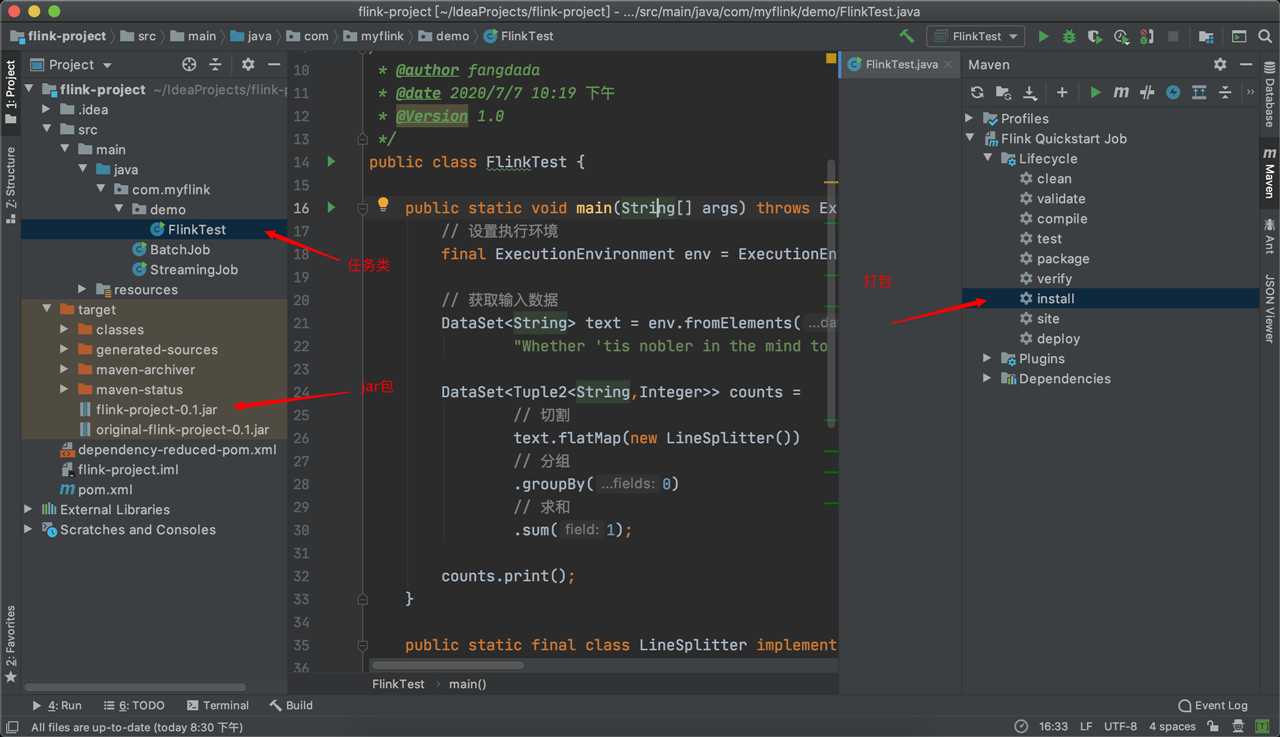Open the FlinkTest run configuration dropdown
Screen dimensions: 1280x737
pyautogui.click(x=976, y=36)
